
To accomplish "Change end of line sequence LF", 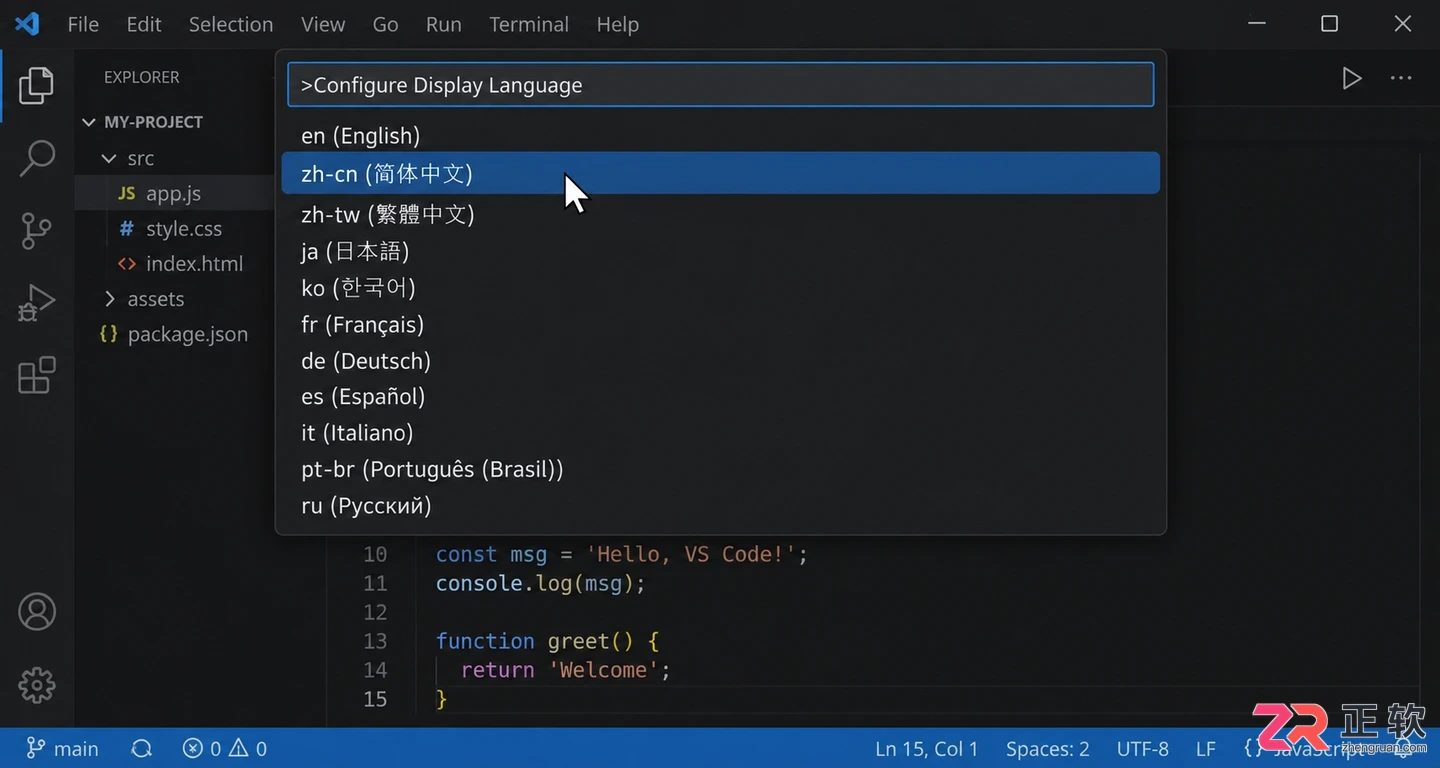I will [x=1206, y=748].
